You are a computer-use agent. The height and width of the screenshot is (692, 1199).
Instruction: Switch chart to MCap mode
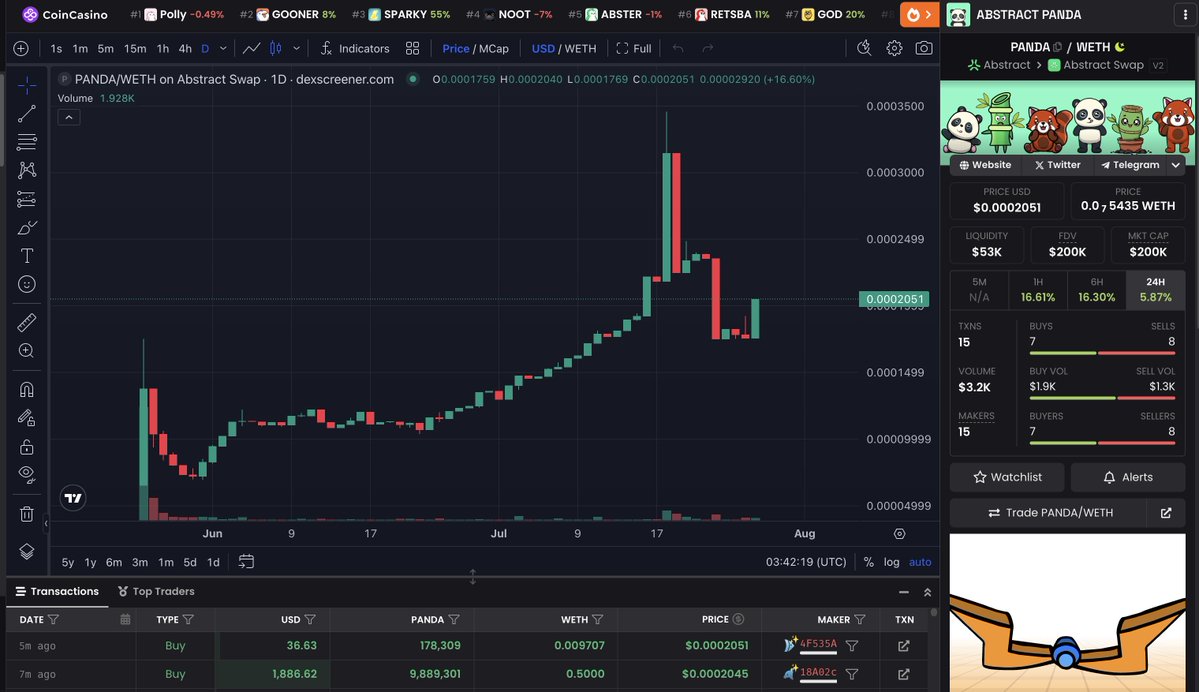click(x=493, y=48)
